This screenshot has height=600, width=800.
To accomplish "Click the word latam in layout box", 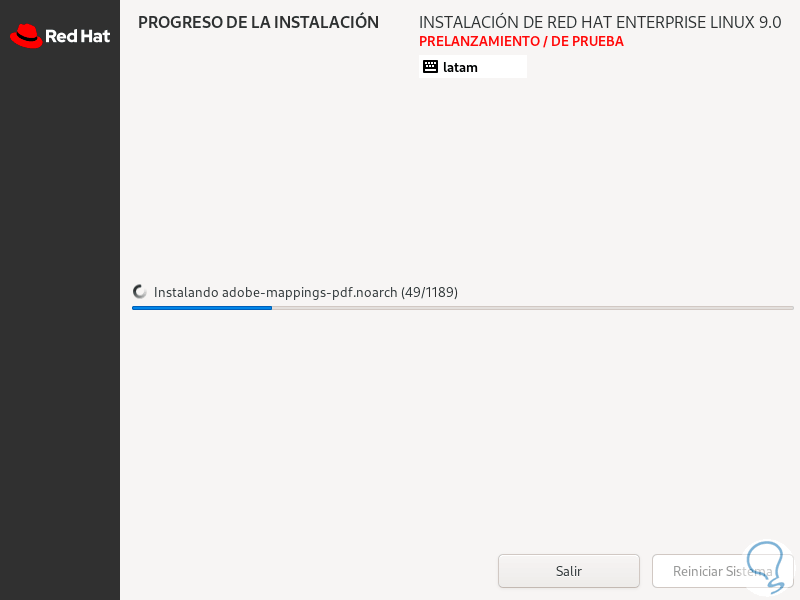I will (x=460, y=67).
